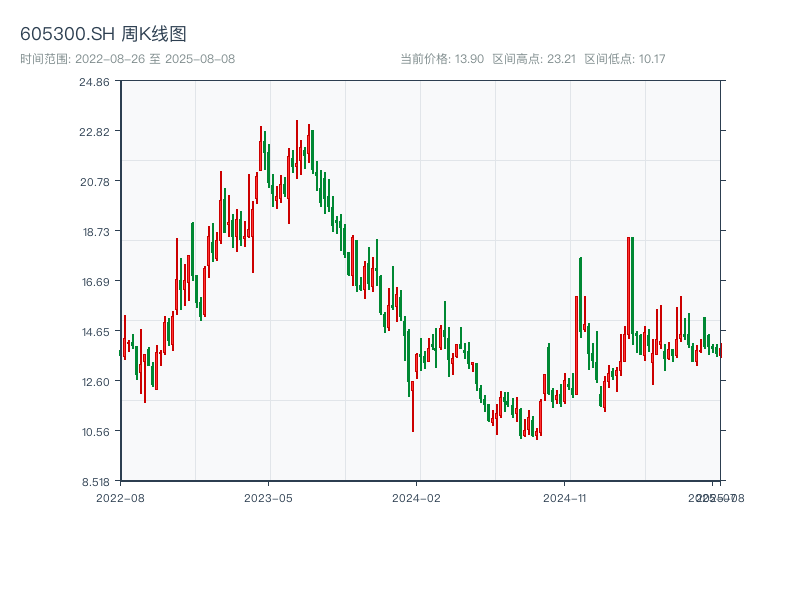Click the y-axis value 18.73
Viewport: 800px width, 600px height.
96,232
